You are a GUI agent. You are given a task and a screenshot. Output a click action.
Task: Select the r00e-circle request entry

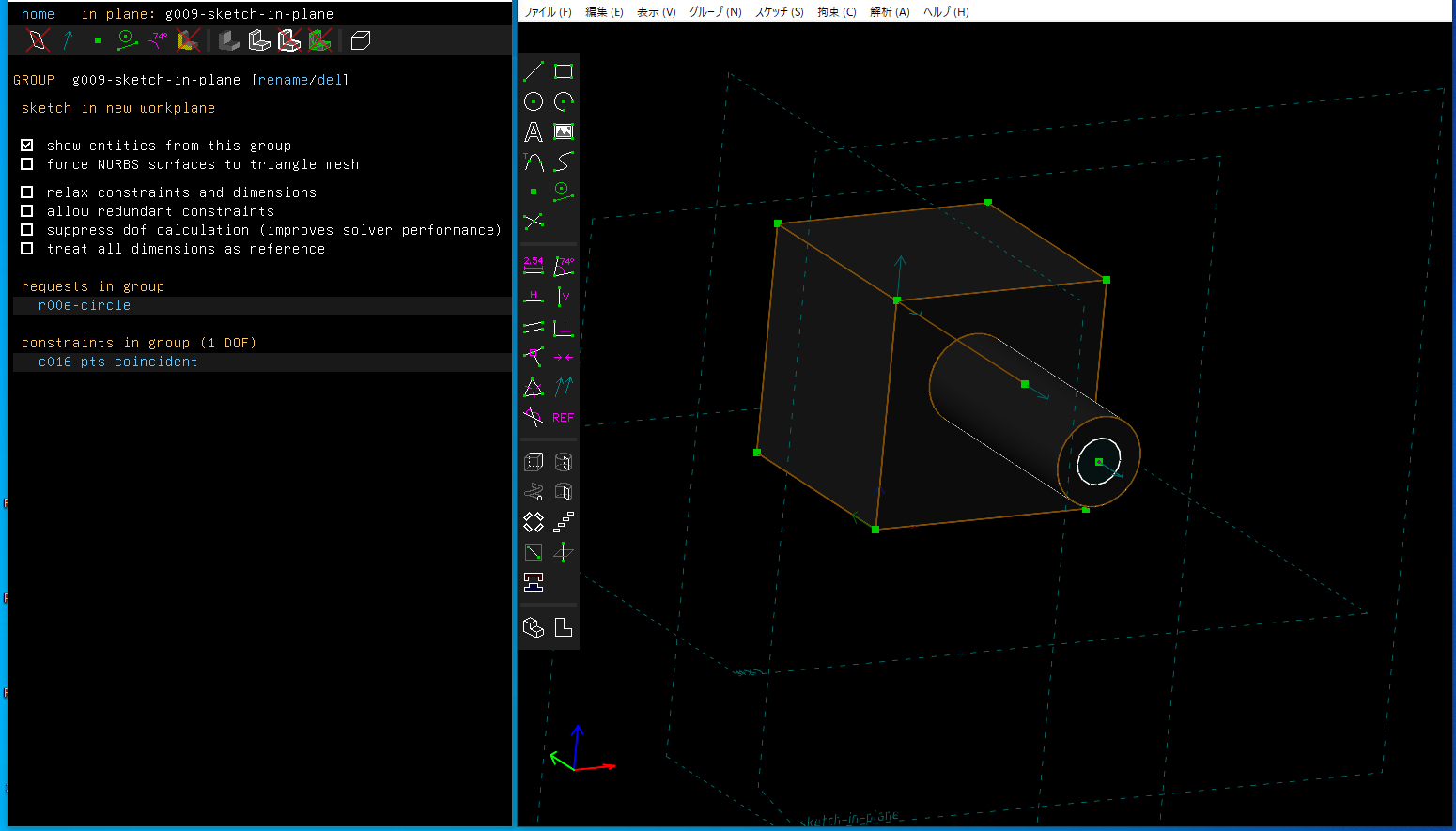click(x=85, y=305)
